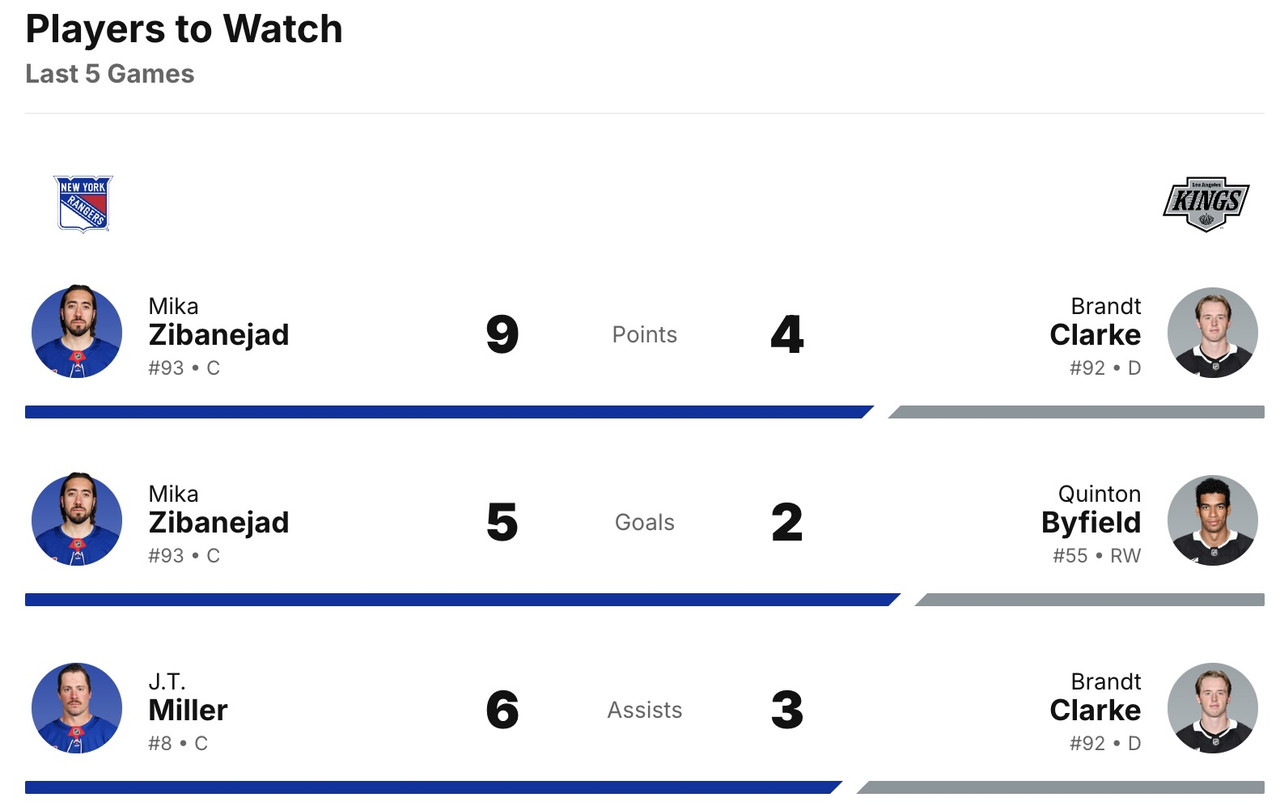This screenshot has height=811, width=1280.
Task: Select J.T. Miller's player headshot
Action: click(77, 708)
